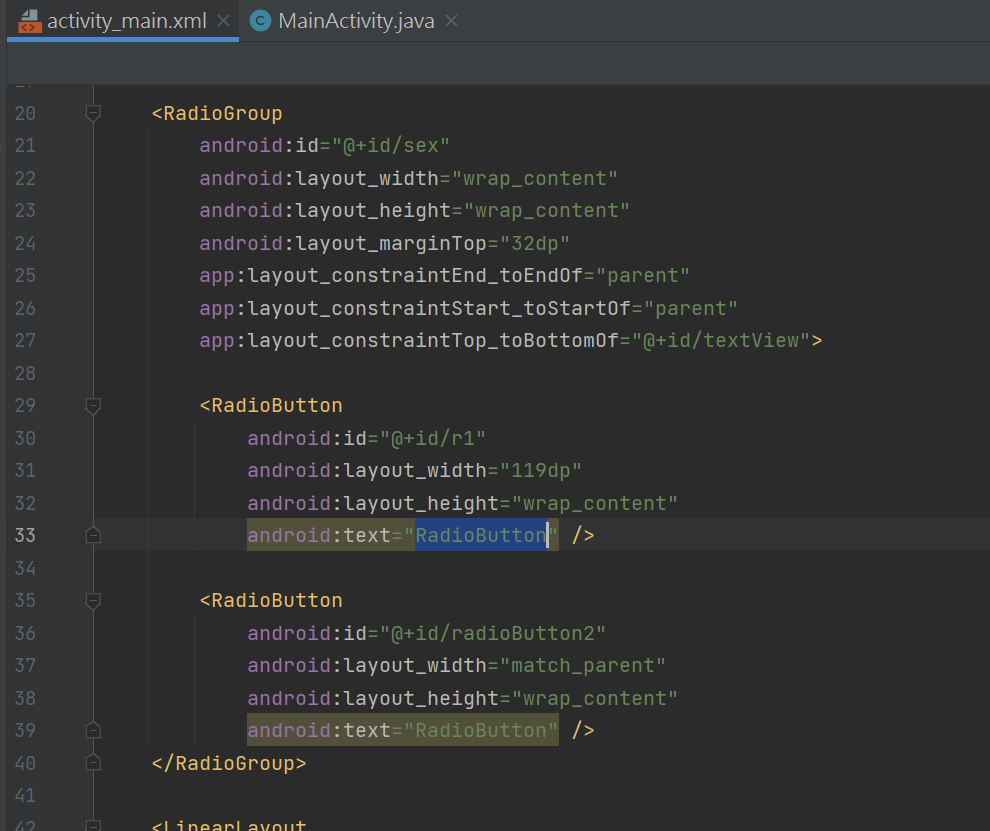Click line number 33 in the gutter
The height and width of the screenshot is (831, 990).
click(25, 535)
